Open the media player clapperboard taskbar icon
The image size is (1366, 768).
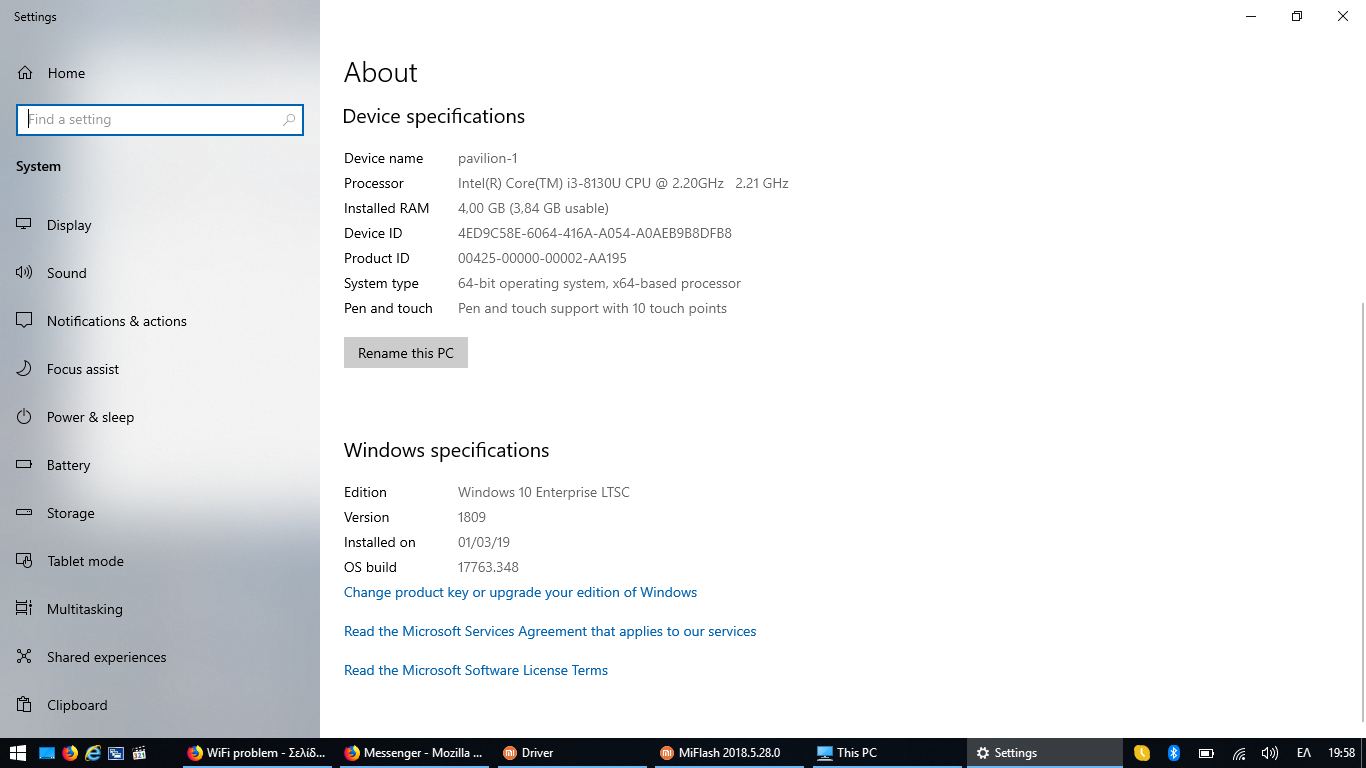(140, 753)
